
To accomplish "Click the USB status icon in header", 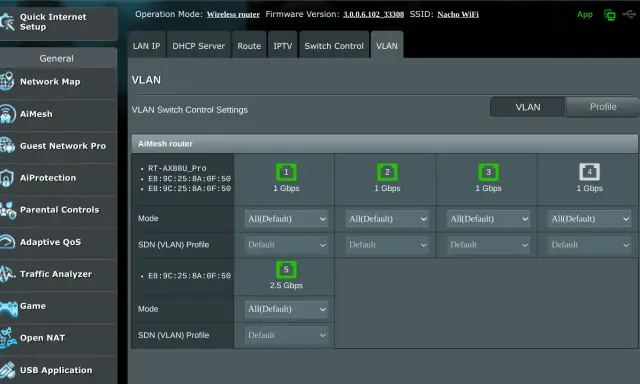I will coord(630,14).
